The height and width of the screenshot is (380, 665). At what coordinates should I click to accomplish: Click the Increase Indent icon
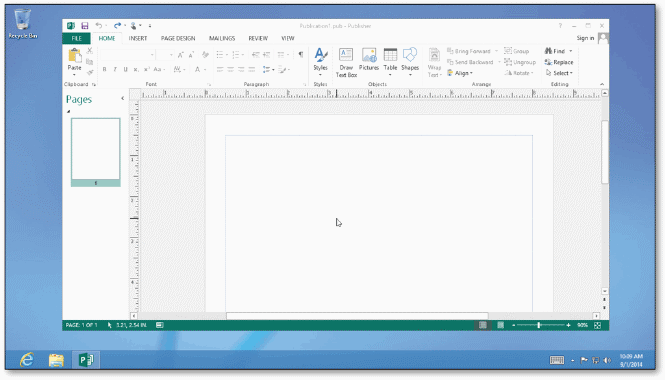coord(266,55)
